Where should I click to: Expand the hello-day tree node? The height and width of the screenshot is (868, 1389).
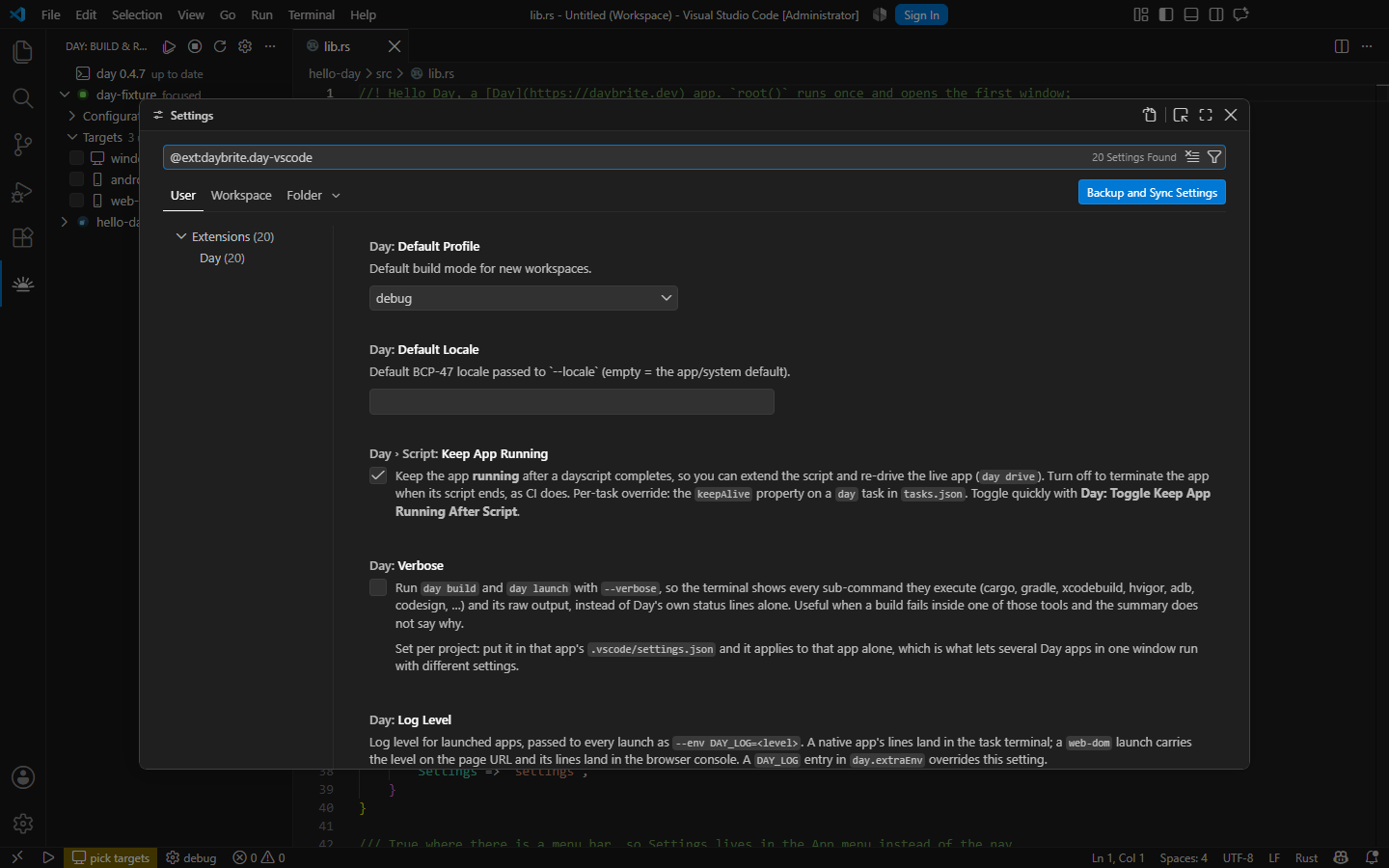pyautogui.click(x=65, y=222)
